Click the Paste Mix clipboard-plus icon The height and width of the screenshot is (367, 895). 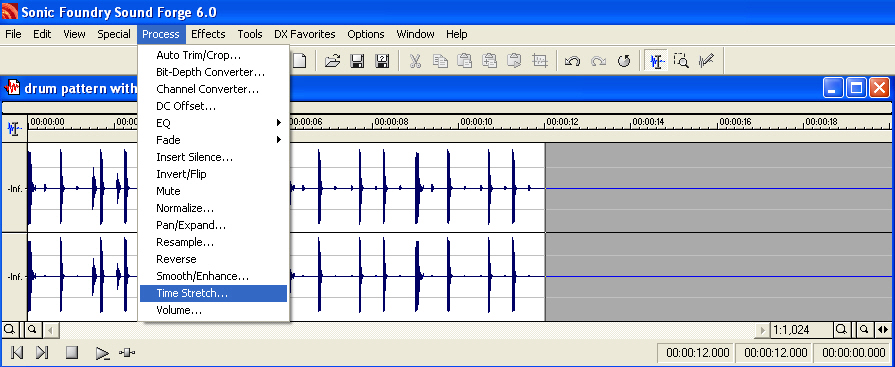coord(490,61)
